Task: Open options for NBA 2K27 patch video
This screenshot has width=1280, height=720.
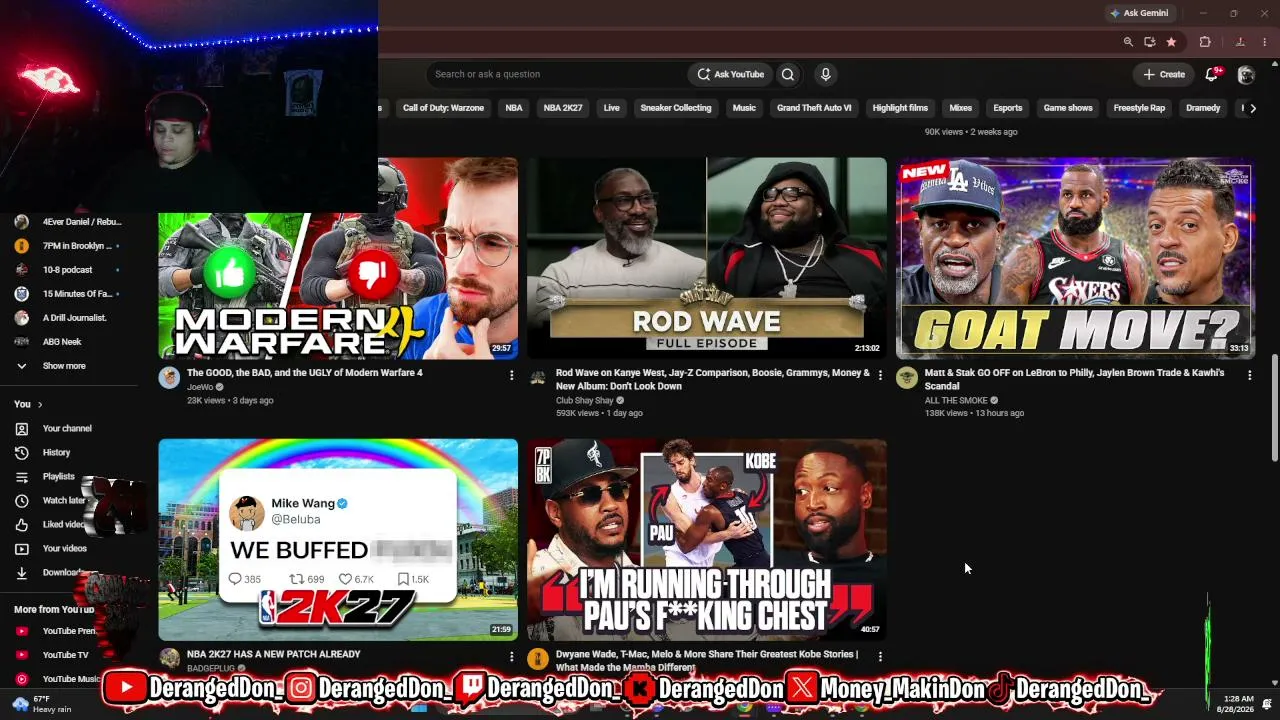Action: coord(511,657)
